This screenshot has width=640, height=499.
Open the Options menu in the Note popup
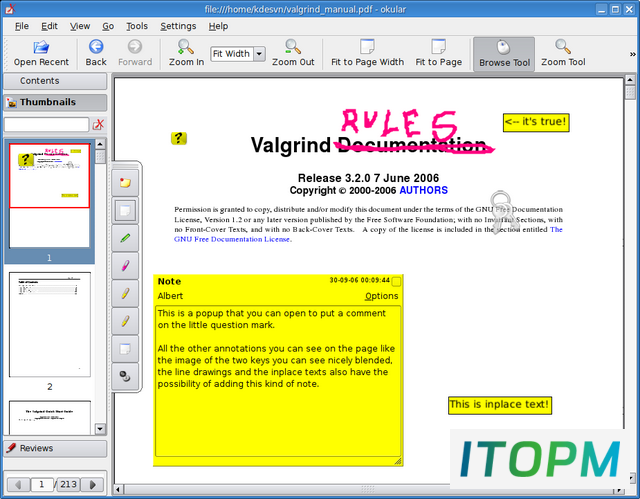(382, 296)
